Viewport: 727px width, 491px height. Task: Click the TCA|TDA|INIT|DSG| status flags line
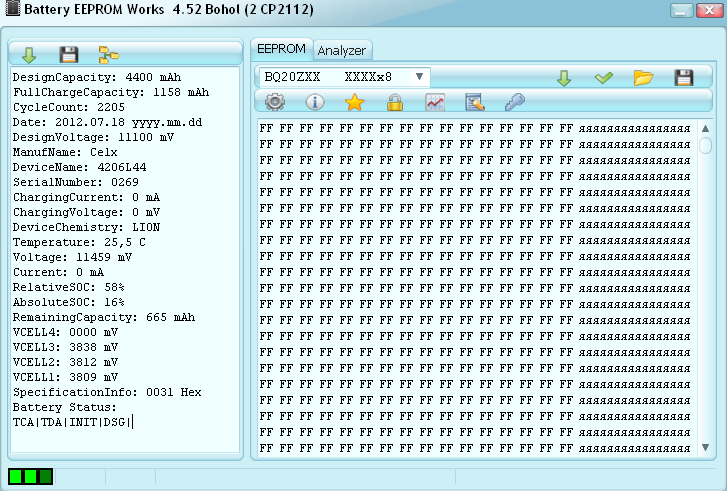pos(71,422)
